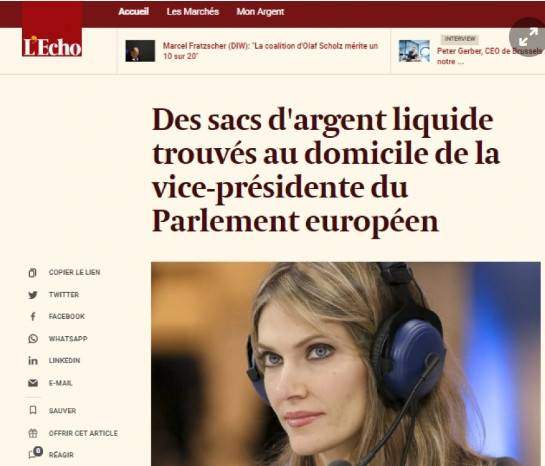
Task: Open the Marcel Fratzscher article link
Action: coord(270,51)
